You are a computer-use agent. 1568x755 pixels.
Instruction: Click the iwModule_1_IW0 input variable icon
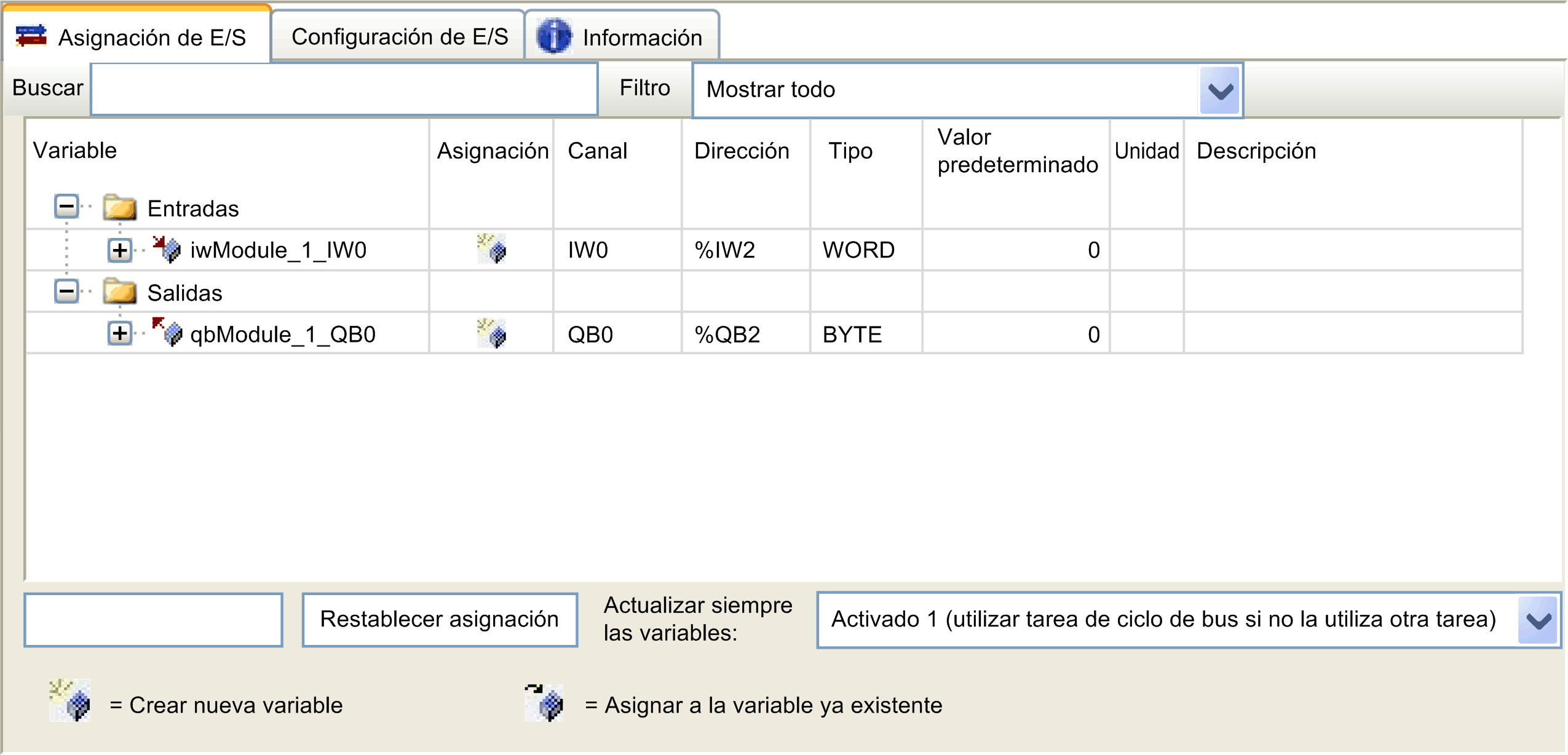tap(167, 249)
